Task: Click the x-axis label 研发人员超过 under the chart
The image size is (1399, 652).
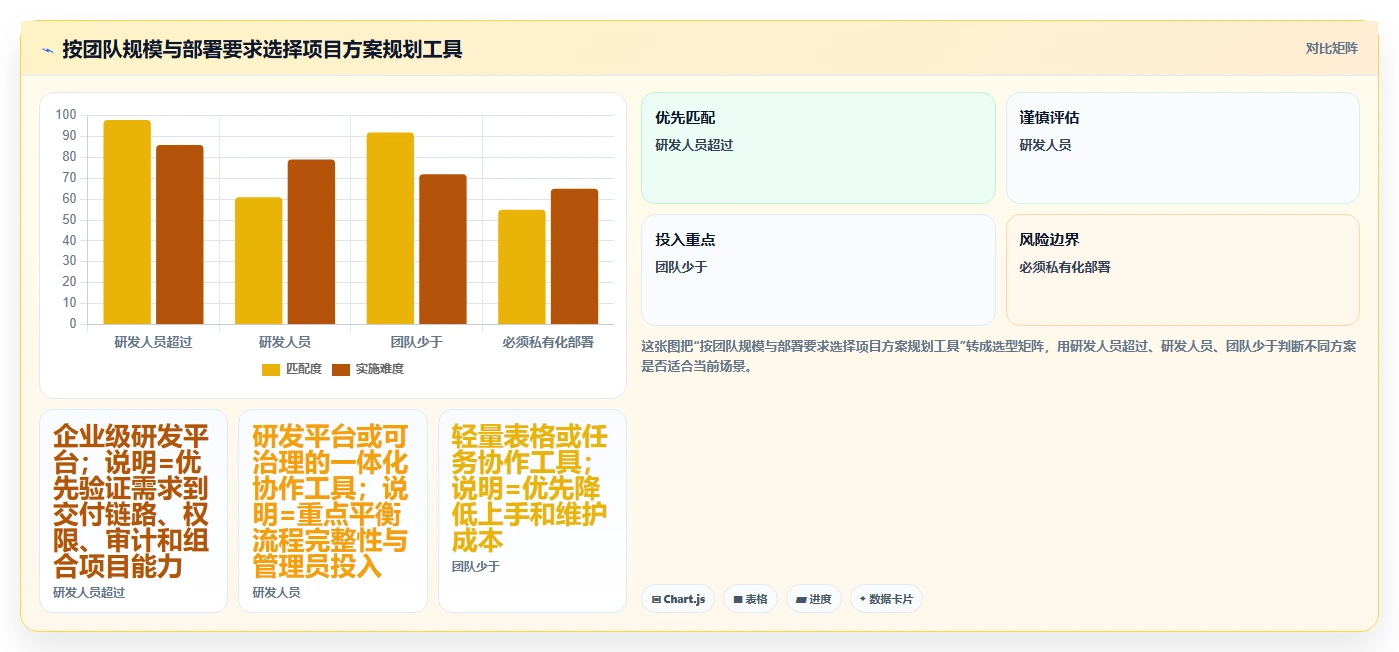Action: [153, 342]
